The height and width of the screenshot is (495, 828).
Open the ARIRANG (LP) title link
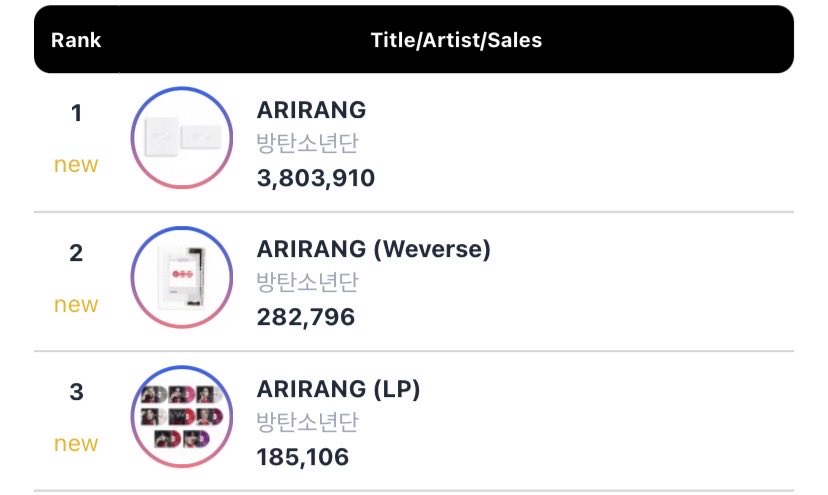click(338, 388)
